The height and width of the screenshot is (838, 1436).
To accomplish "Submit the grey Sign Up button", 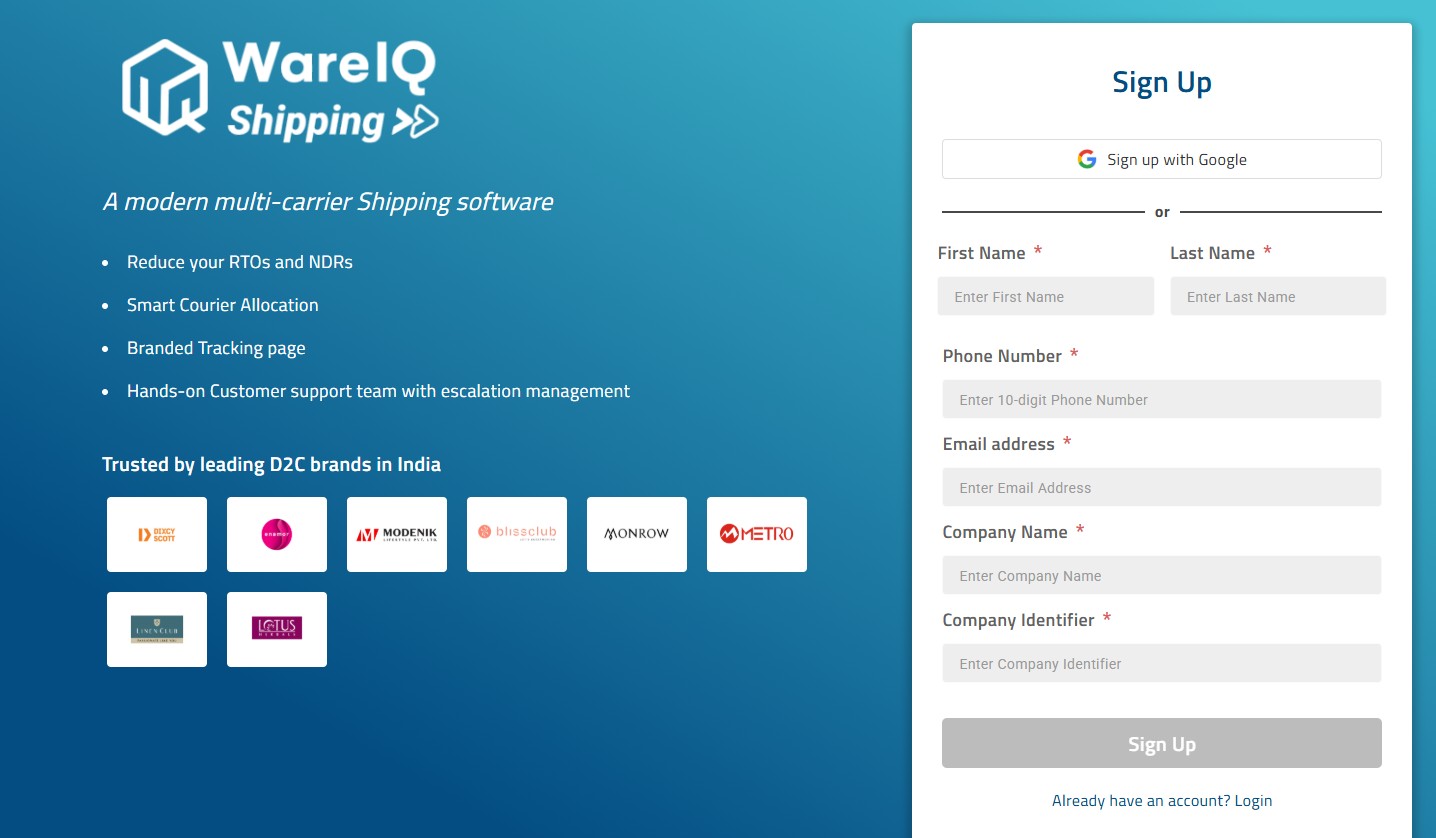I will 1162,743.
